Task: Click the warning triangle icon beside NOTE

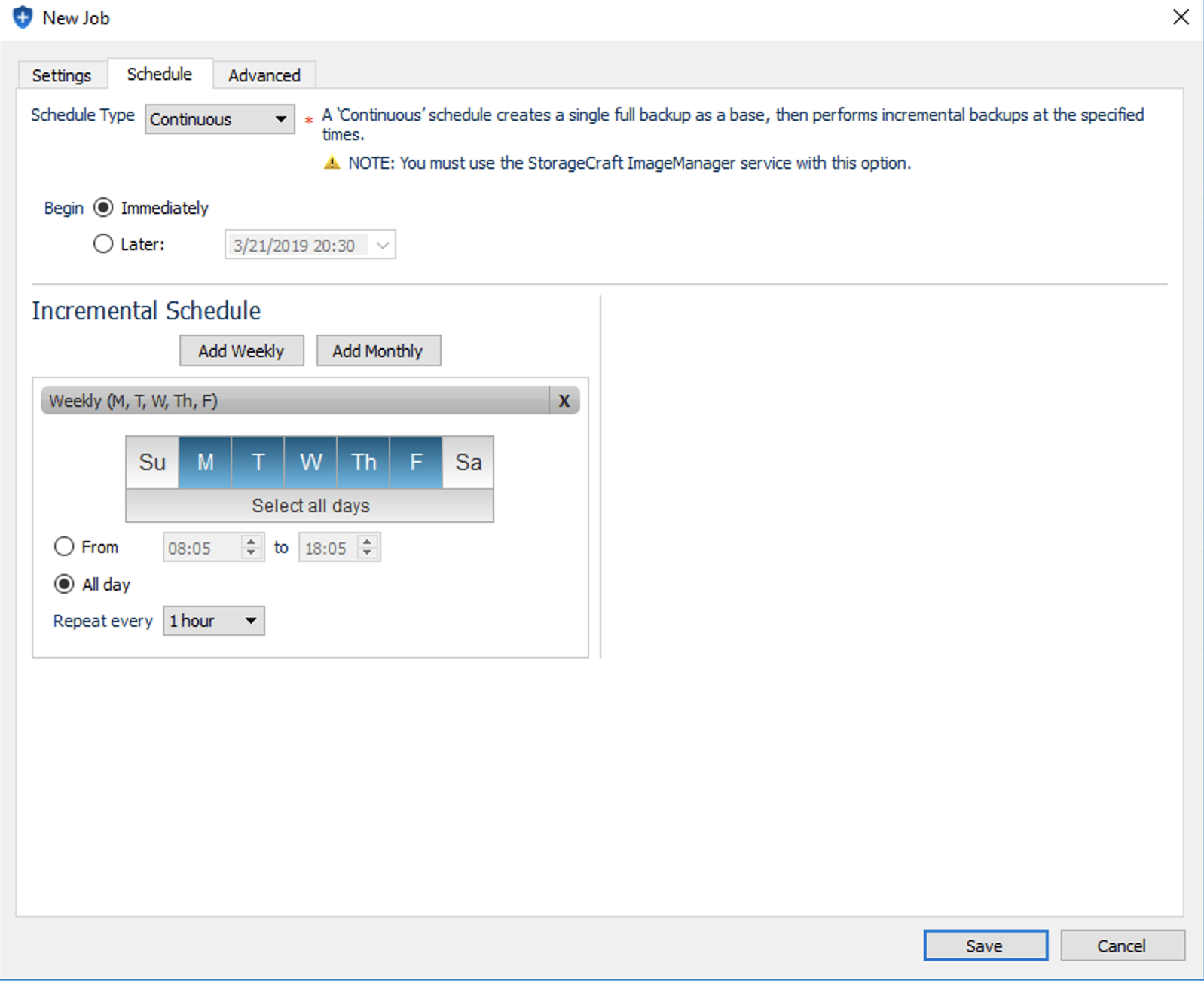Action: (x=332, y=163)
